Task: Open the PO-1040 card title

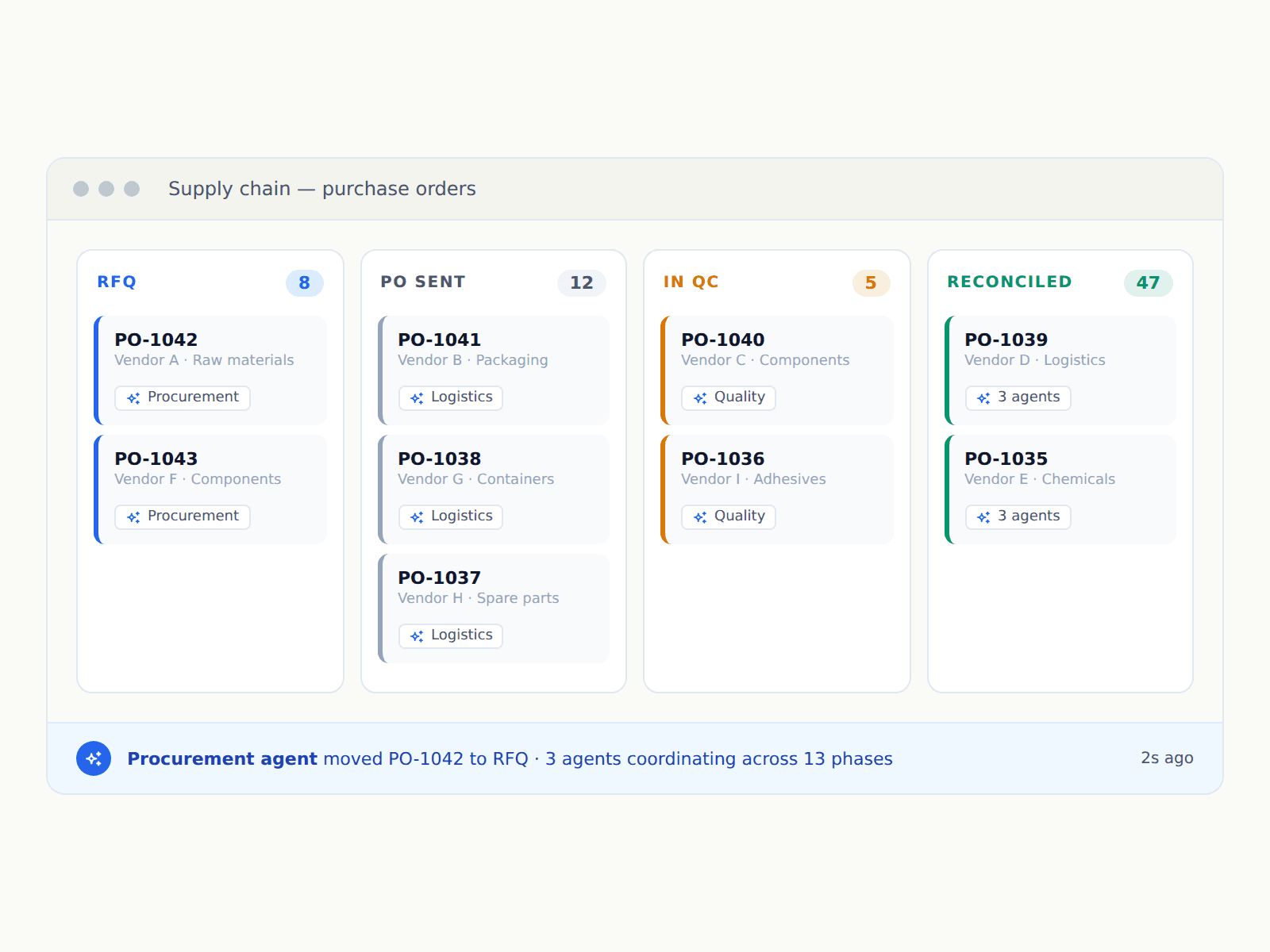Action: (723, 340)
